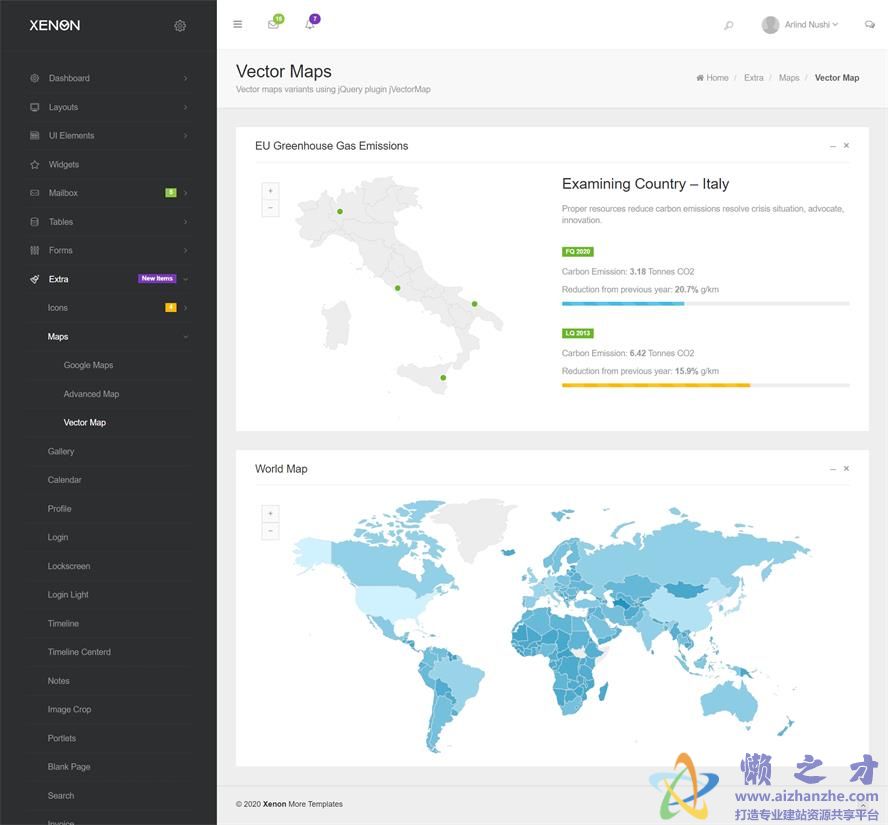This screenshot has width=888, height=825.
Task: Click the blue FQ 2020 progress bar
Action: (623, 303)
